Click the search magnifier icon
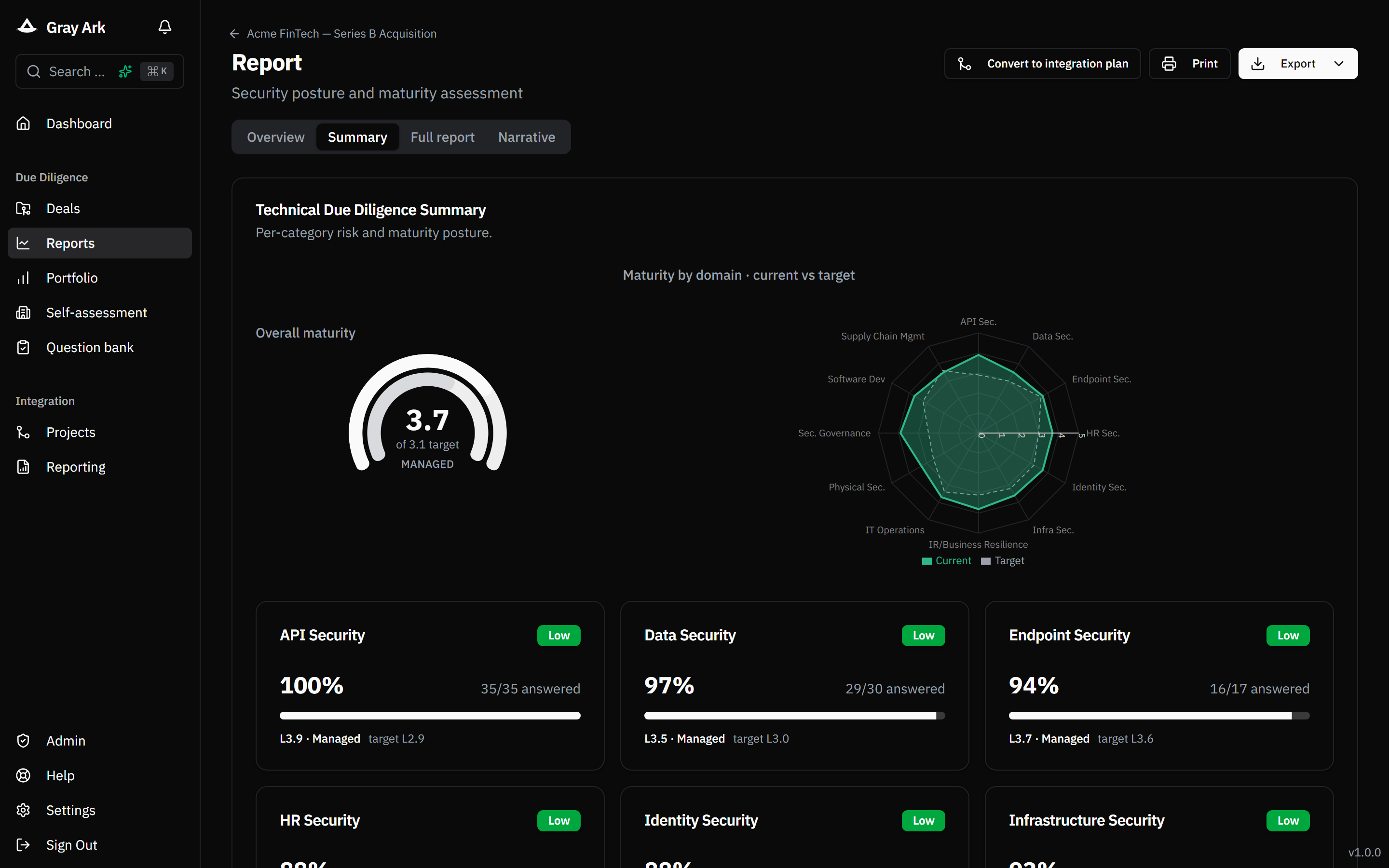 pyautogui.click(x=34, y=71)
